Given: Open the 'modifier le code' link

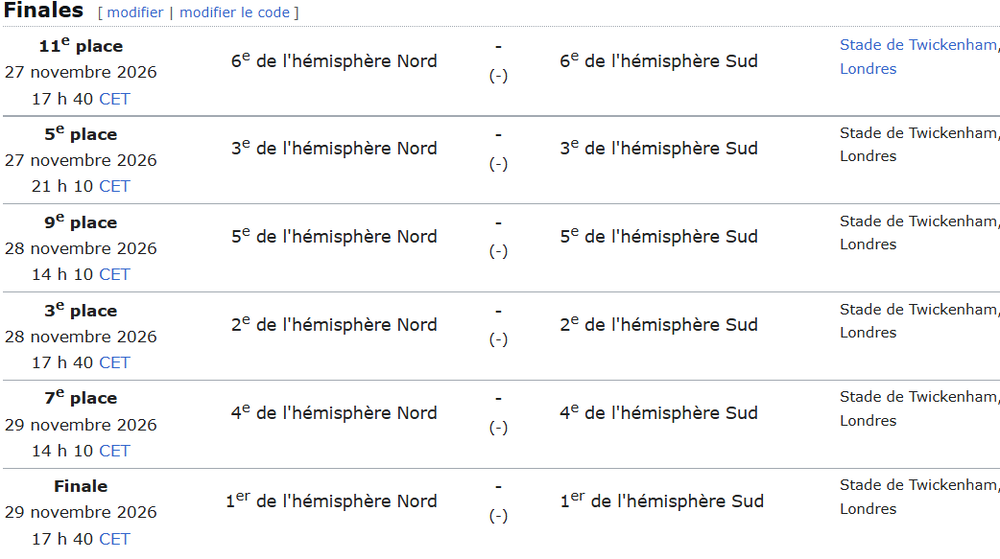Looking at the screenshot, I should click(x=234, y=12).
